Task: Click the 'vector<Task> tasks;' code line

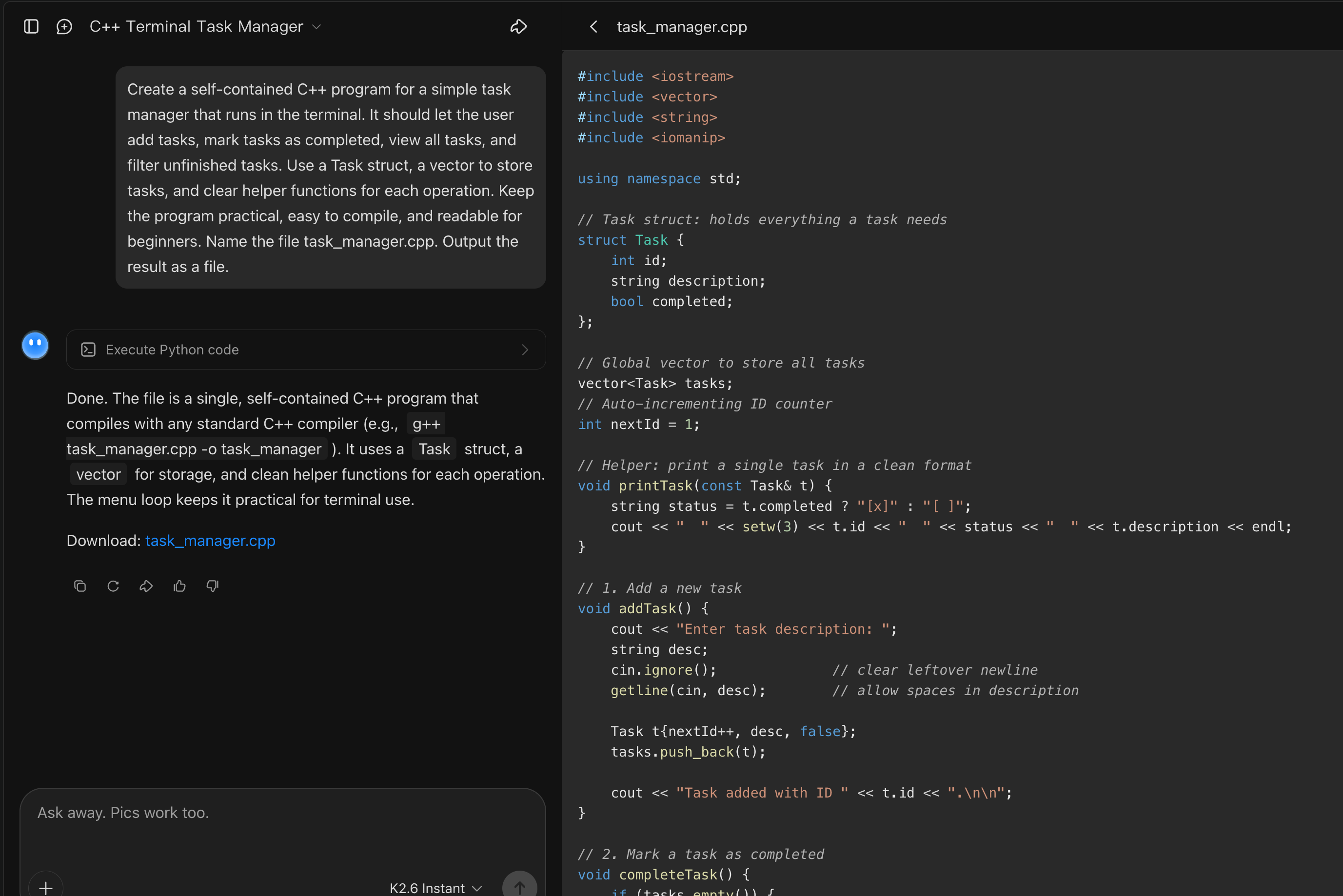Action: pyautogui.click(x=655, y=384)
